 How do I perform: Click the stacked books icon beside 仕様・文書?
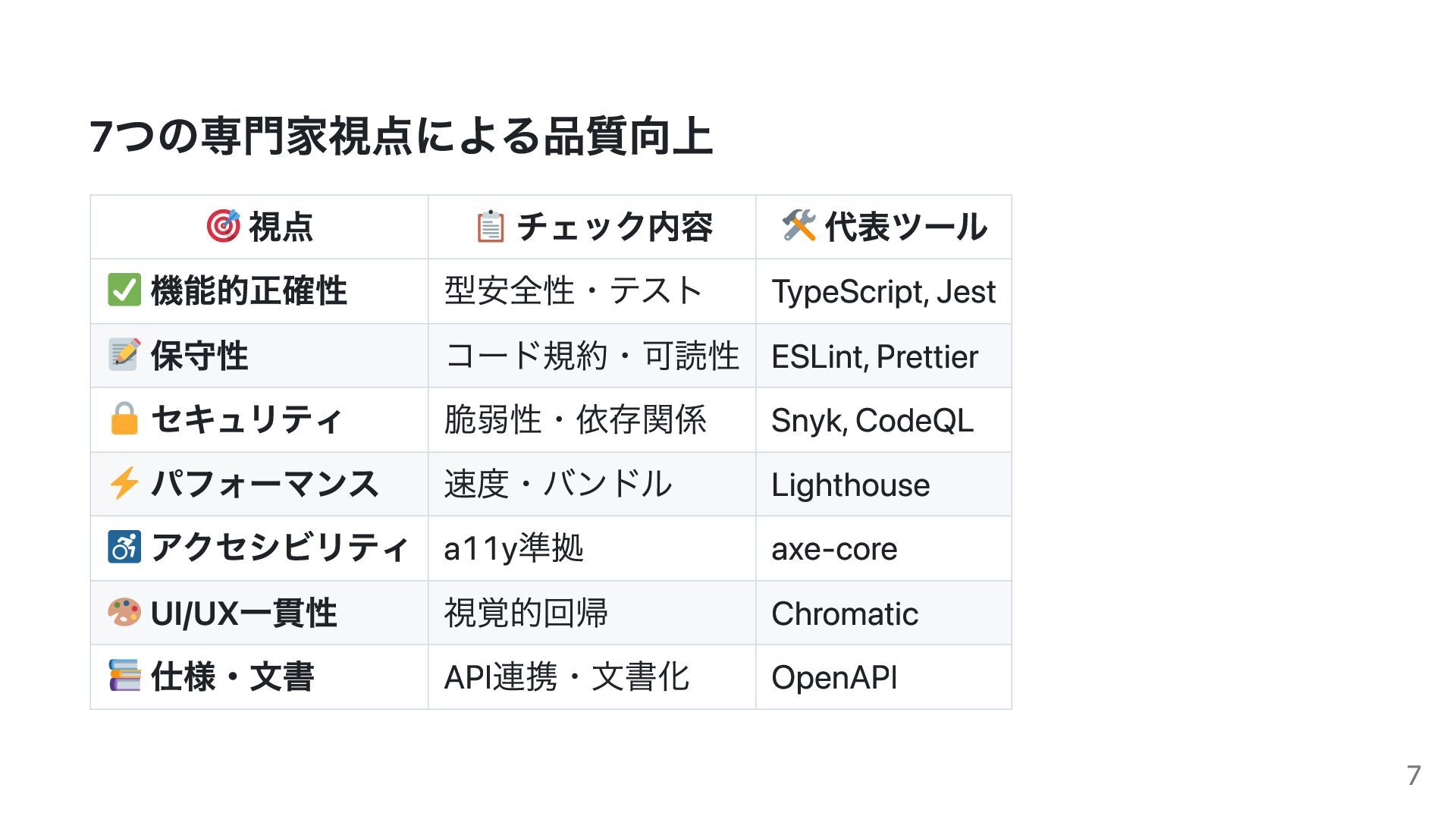tap(124, 676)
